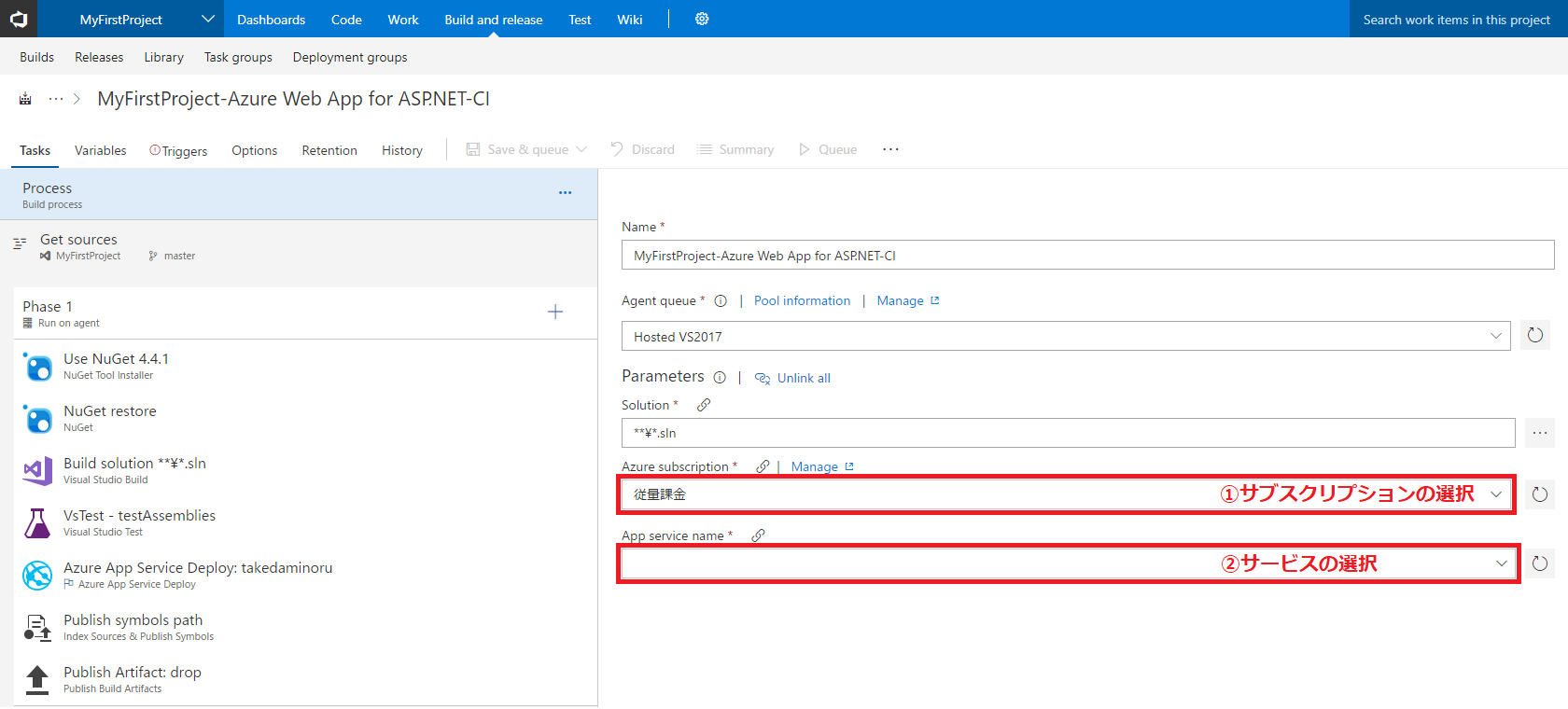This screenshot has height=709, width=1568.
Task: Open Manage link for Agent queue
Action: (x=907, y=300)
